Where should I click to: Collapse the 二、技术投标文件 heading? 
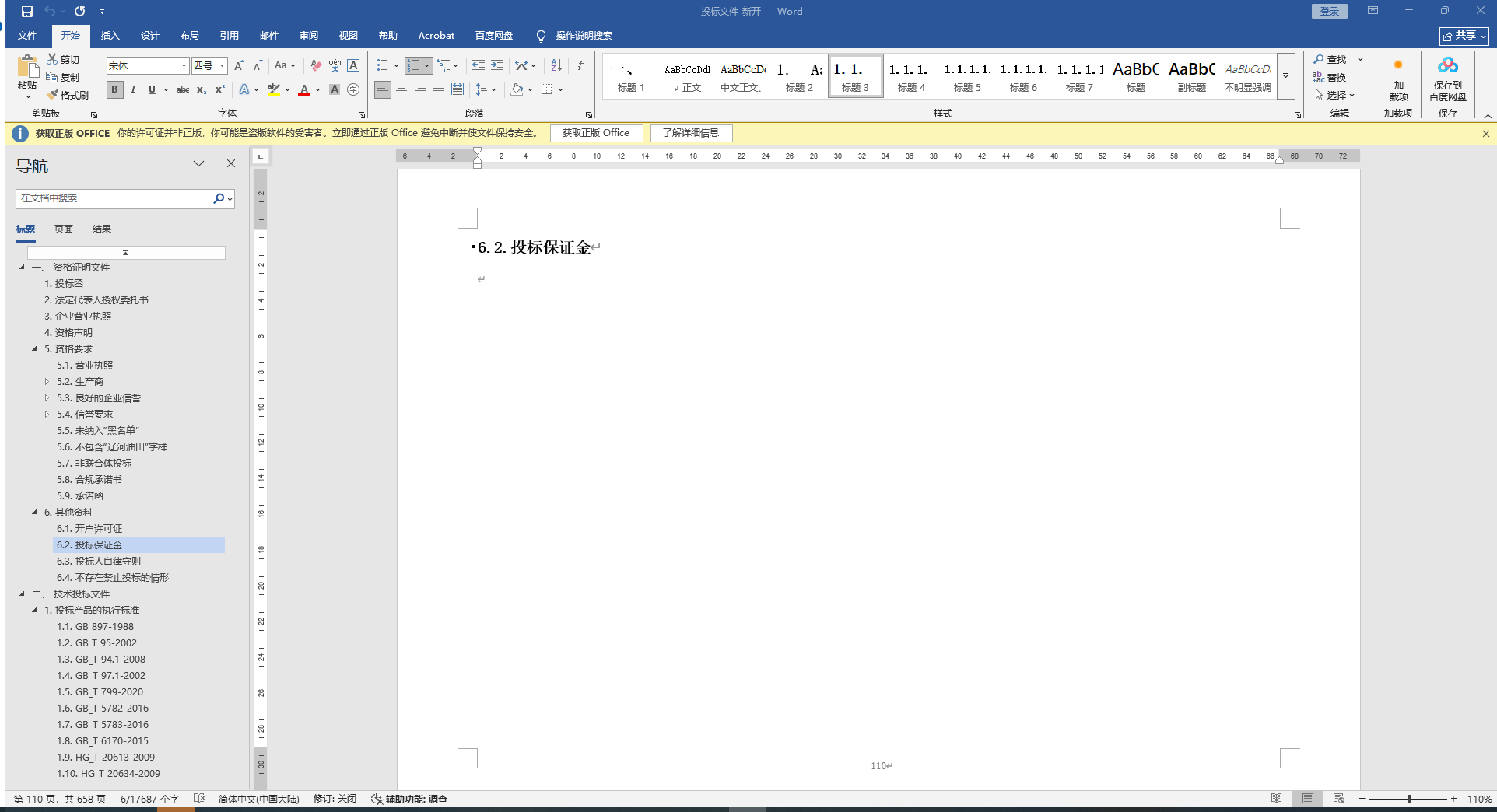click(x=22, y=594)
